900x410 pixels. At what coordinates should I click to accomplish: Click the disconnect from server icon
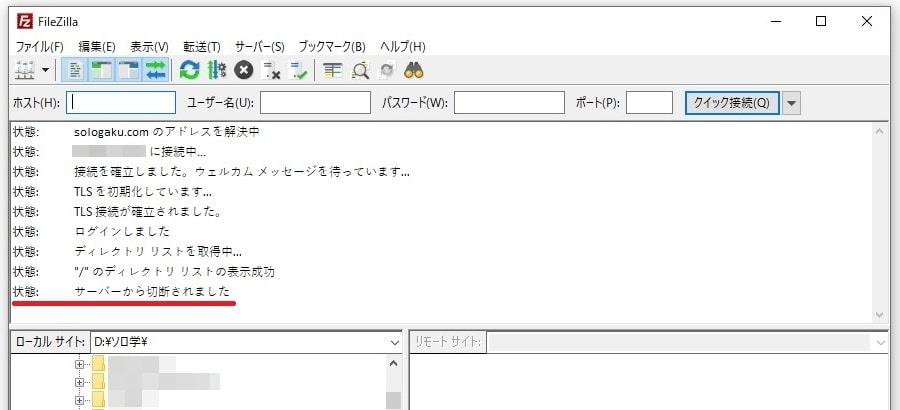pyautogui.click(x=270, y=70)
